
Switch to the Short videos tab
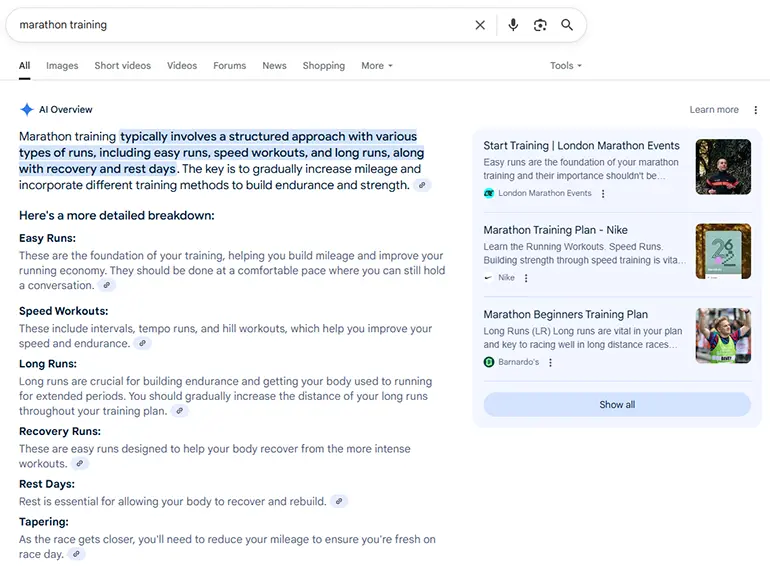(122, 65)
